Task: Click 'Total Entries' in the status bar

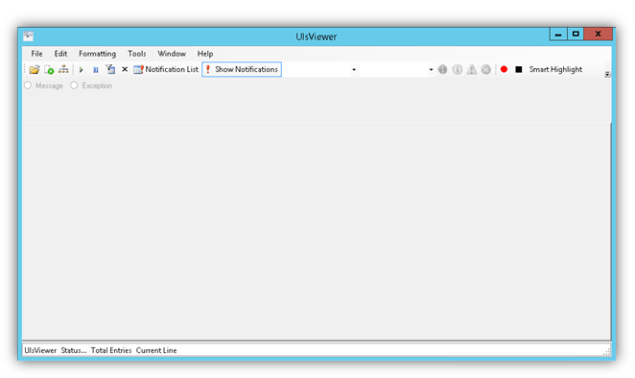Action: click(111, 350)
